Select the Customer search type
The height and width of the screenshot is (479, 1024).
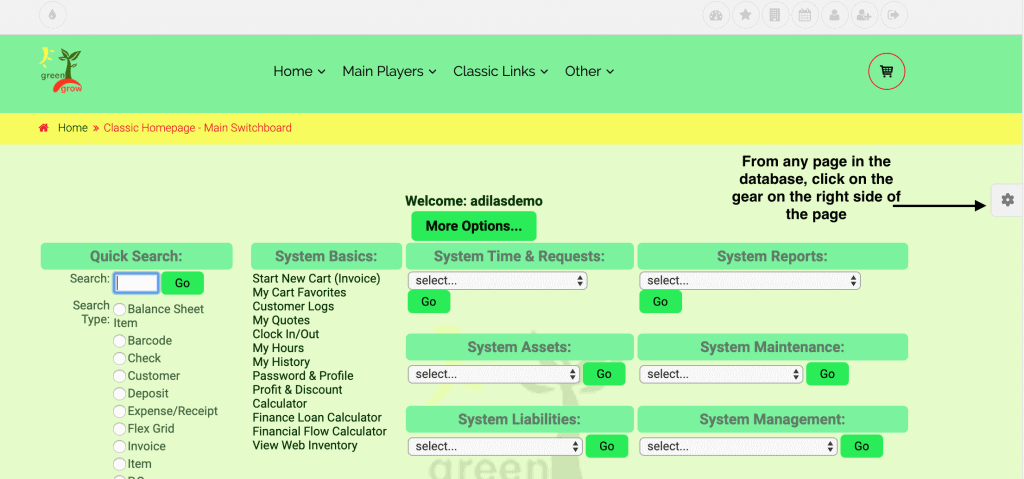120,376
